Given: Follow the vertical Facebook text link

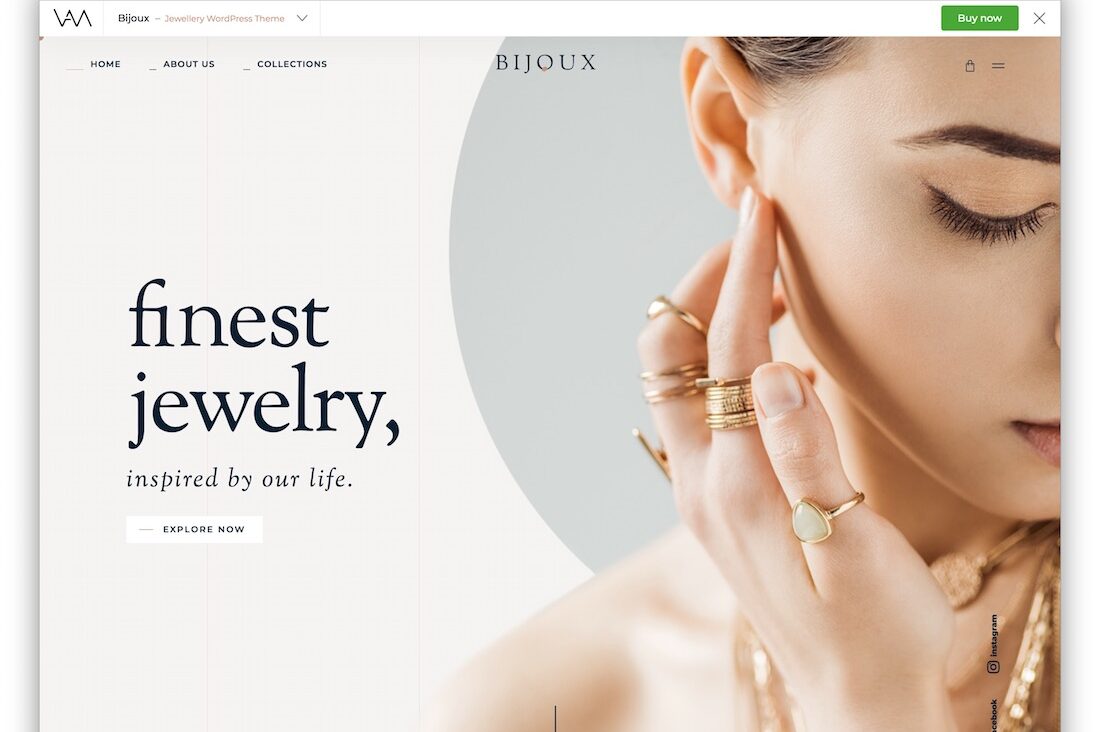Looking at the screenshot, I should coord(993,715).
